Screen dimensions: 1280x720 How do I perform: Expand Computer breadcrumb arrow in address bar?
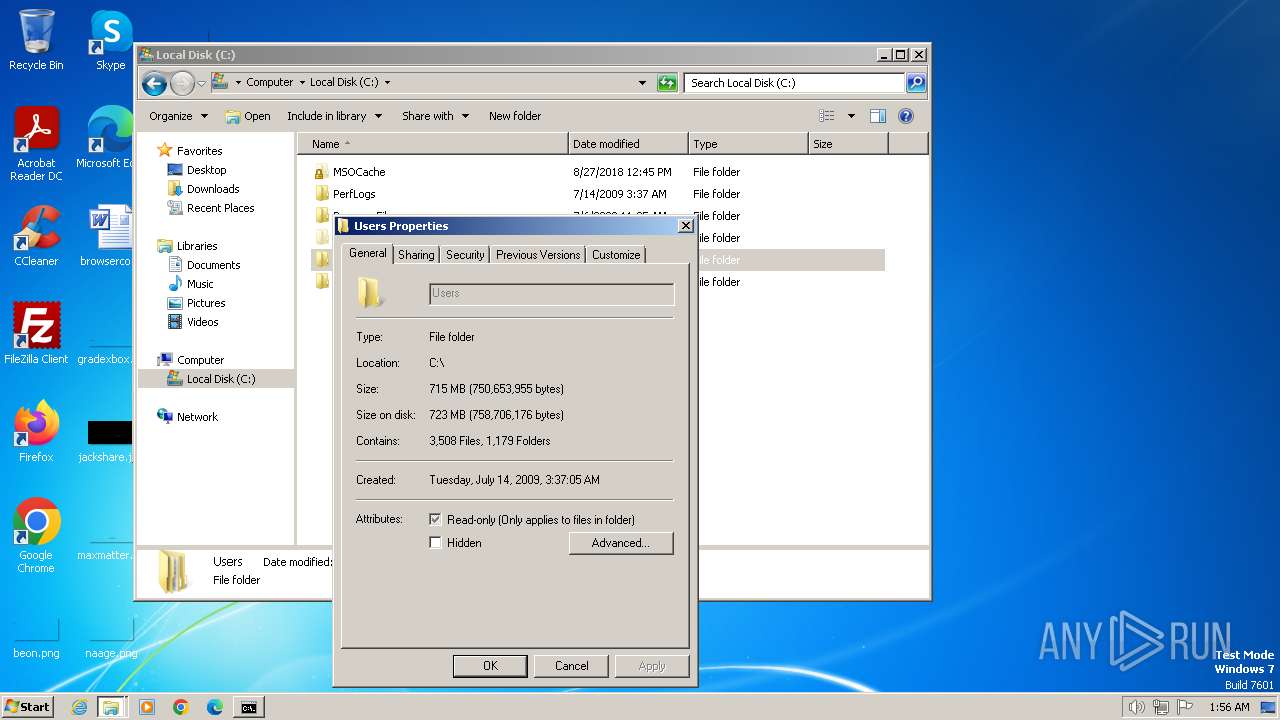tap(302, 83)
